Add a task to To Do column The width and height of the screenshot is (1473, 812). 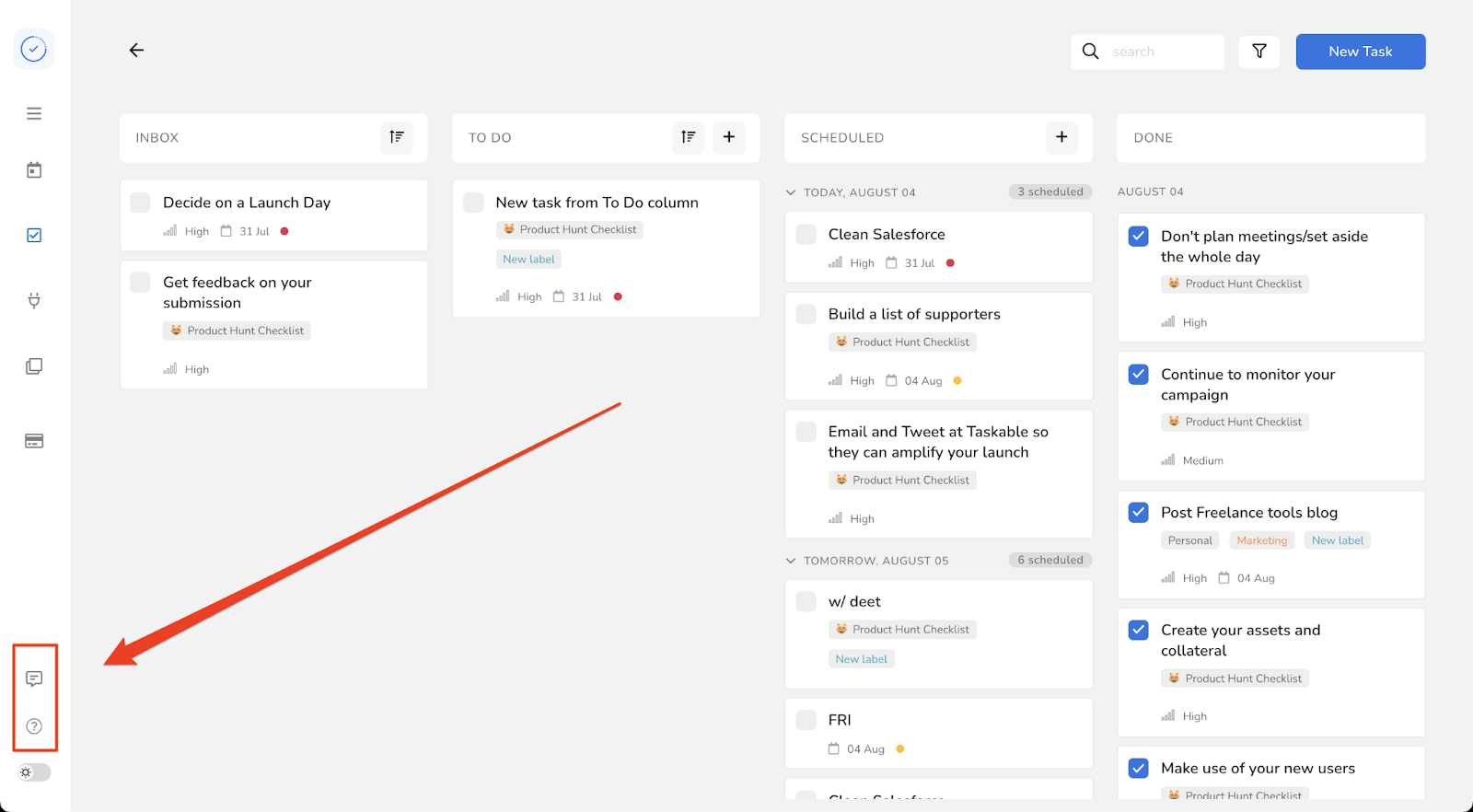tap(729, 137)
